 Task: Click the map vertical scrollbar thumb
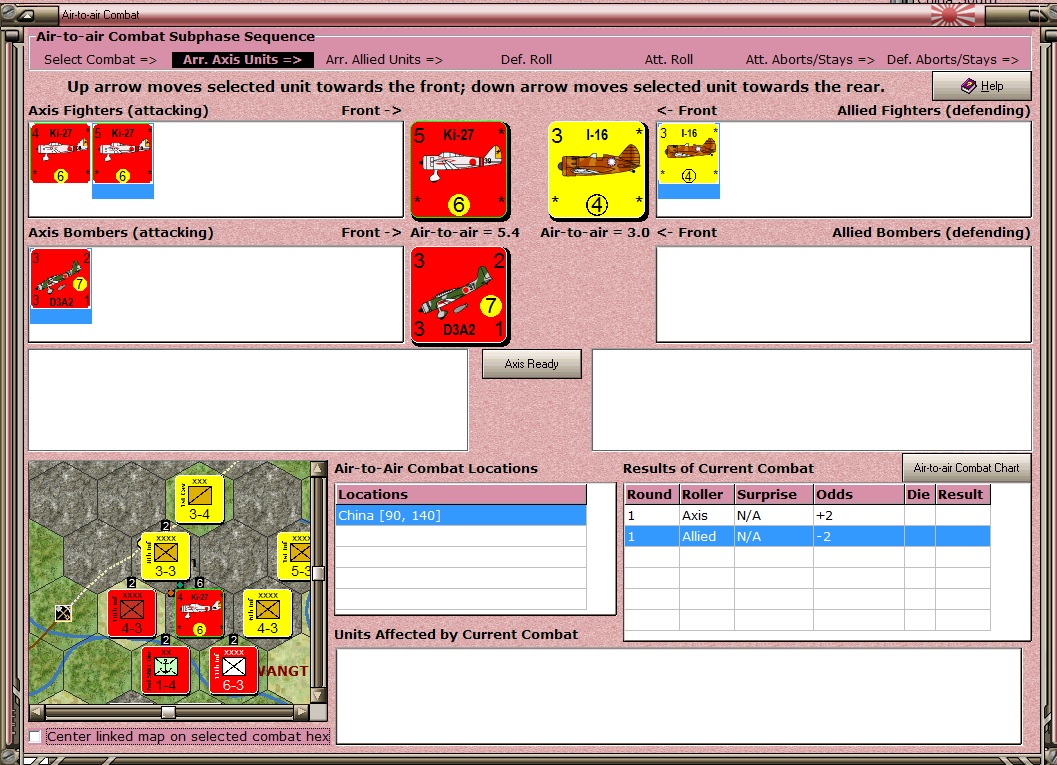[319, 574]
